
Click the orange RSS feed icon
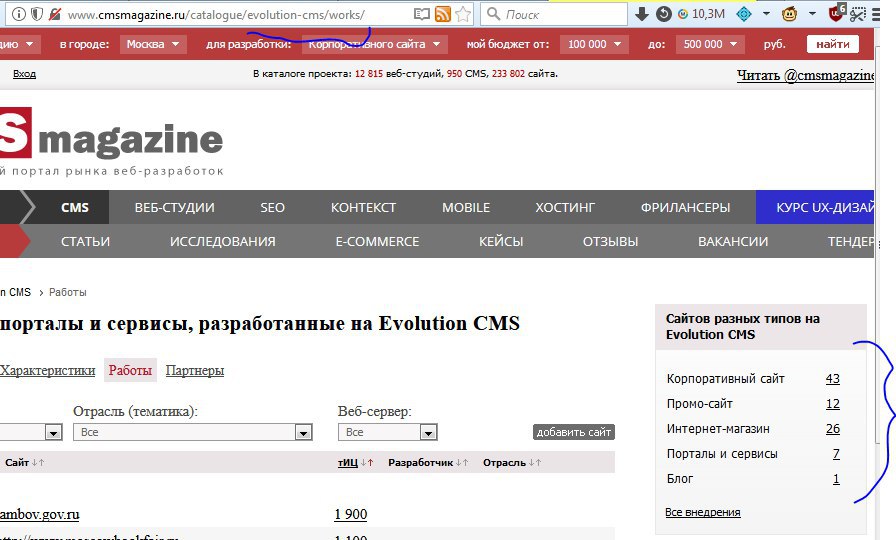coord(443,14)
